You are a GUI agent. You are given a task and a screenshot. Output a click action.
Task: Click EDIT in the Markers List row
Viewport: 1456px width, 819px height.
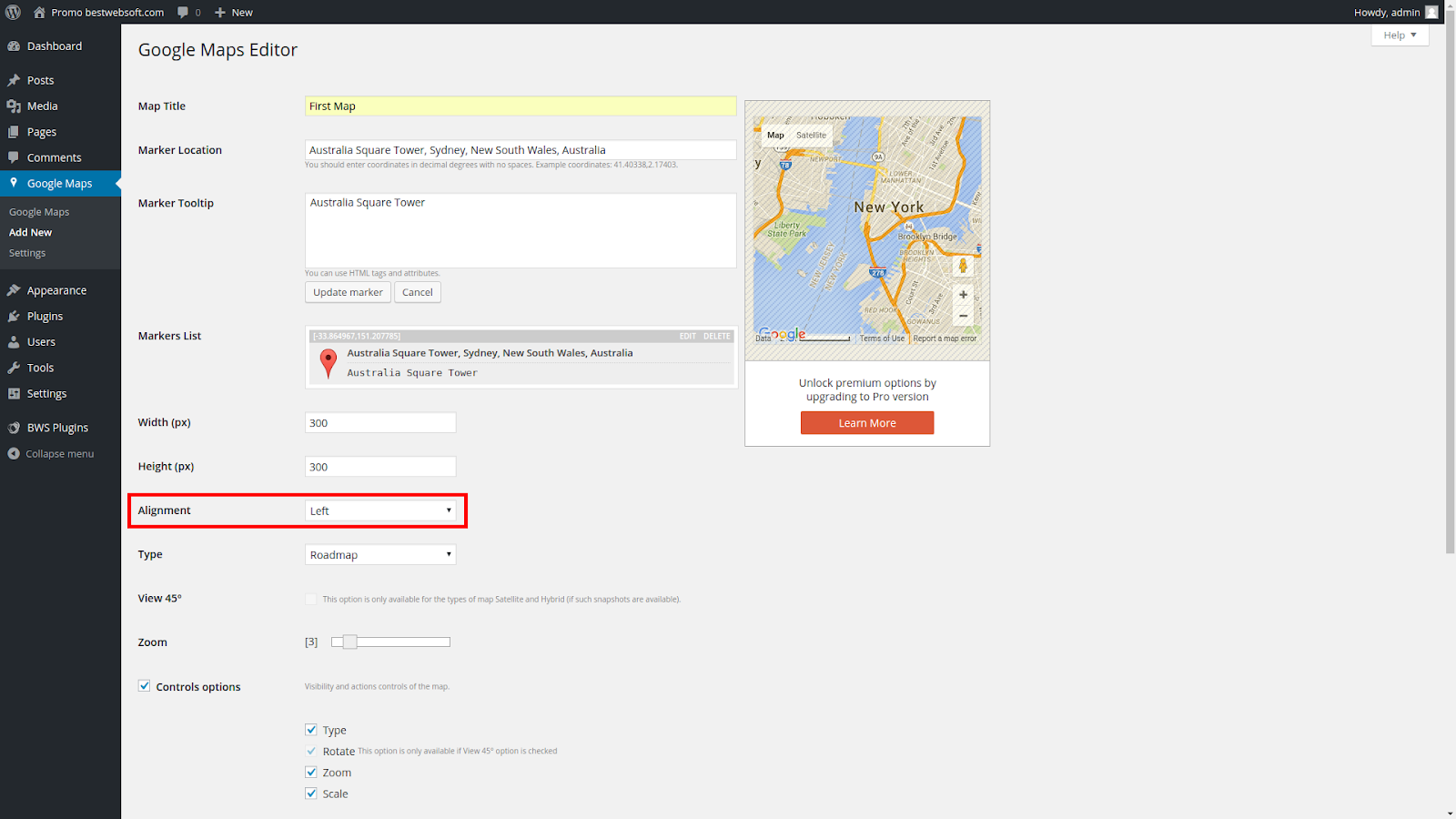pos(687,336)
